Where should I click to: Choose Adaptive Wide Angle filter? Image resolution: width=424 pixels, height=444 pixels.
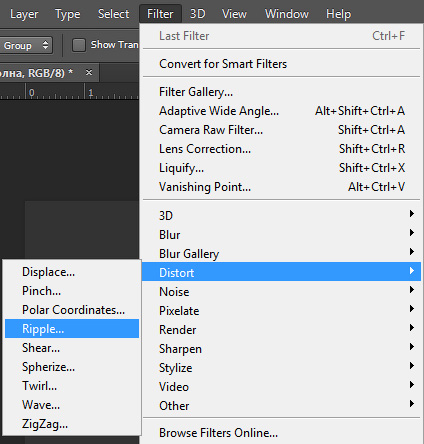pos(281,111)
